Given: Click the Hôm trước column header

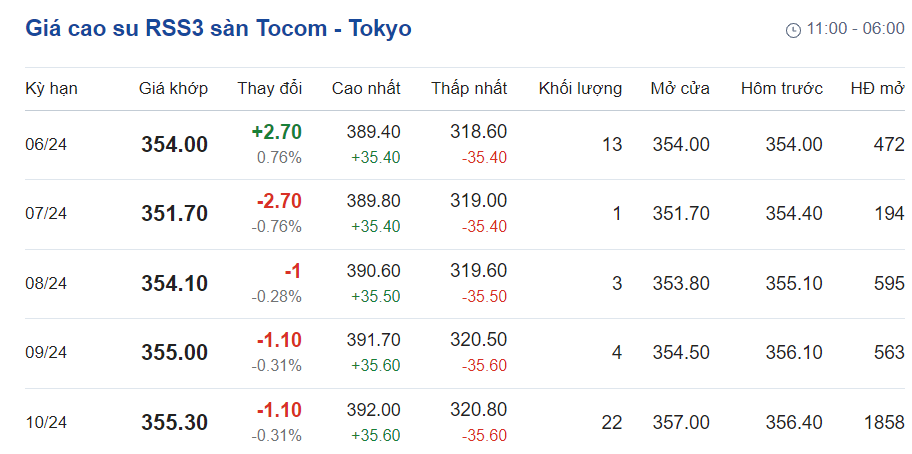Looking at the screenshot, I should (781, 88).
